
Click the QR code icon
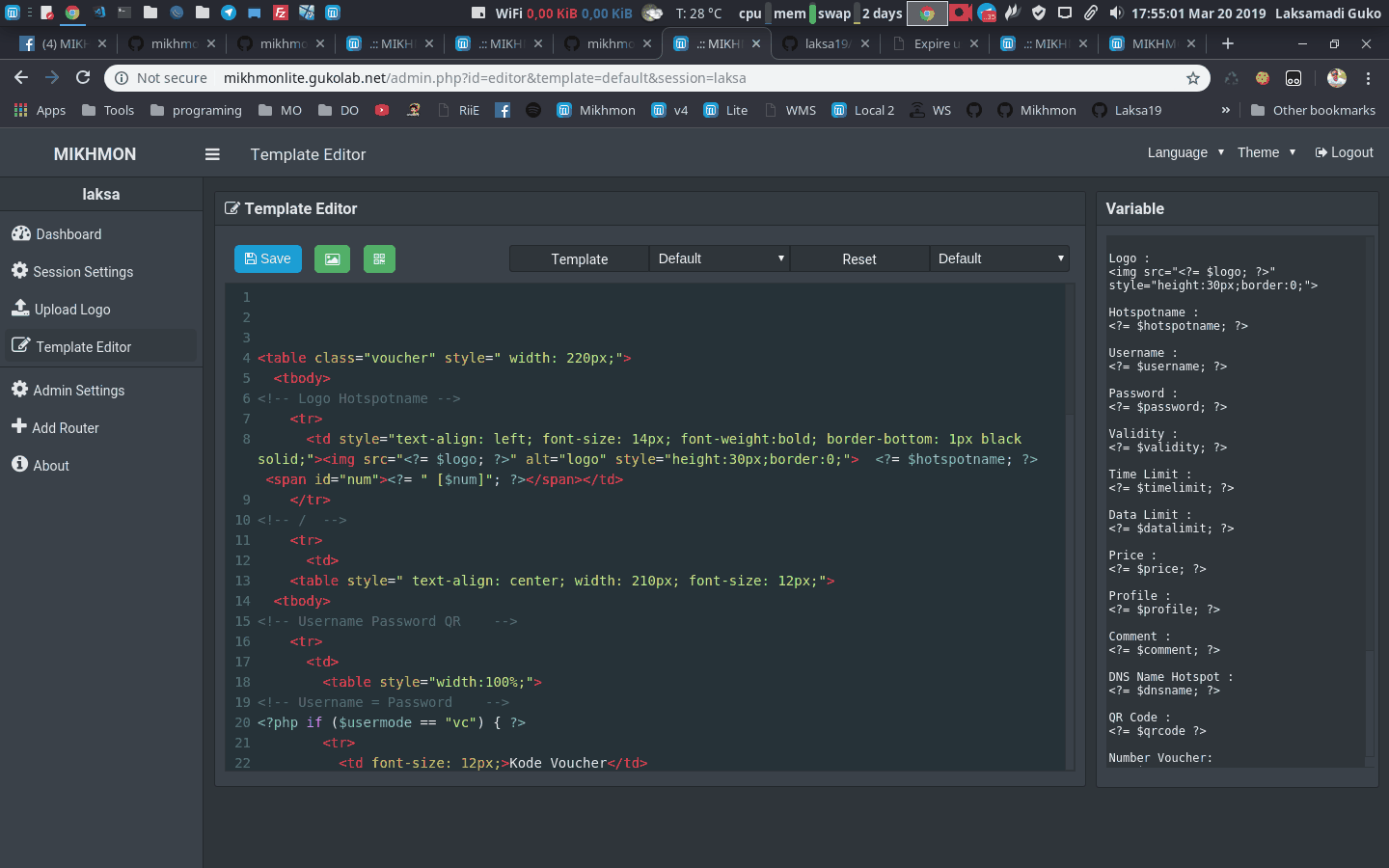pyautogui.click(x=379, y=258)
